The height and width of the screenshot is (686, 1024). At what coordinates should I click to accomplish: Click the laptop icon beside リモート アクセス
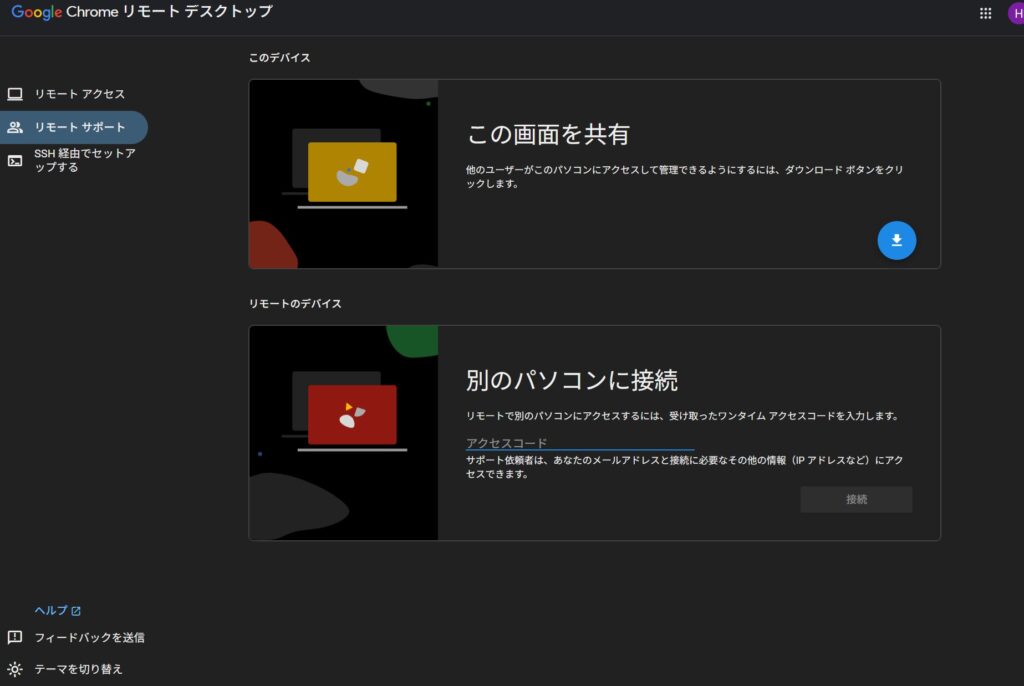click(x=15, y=94)
